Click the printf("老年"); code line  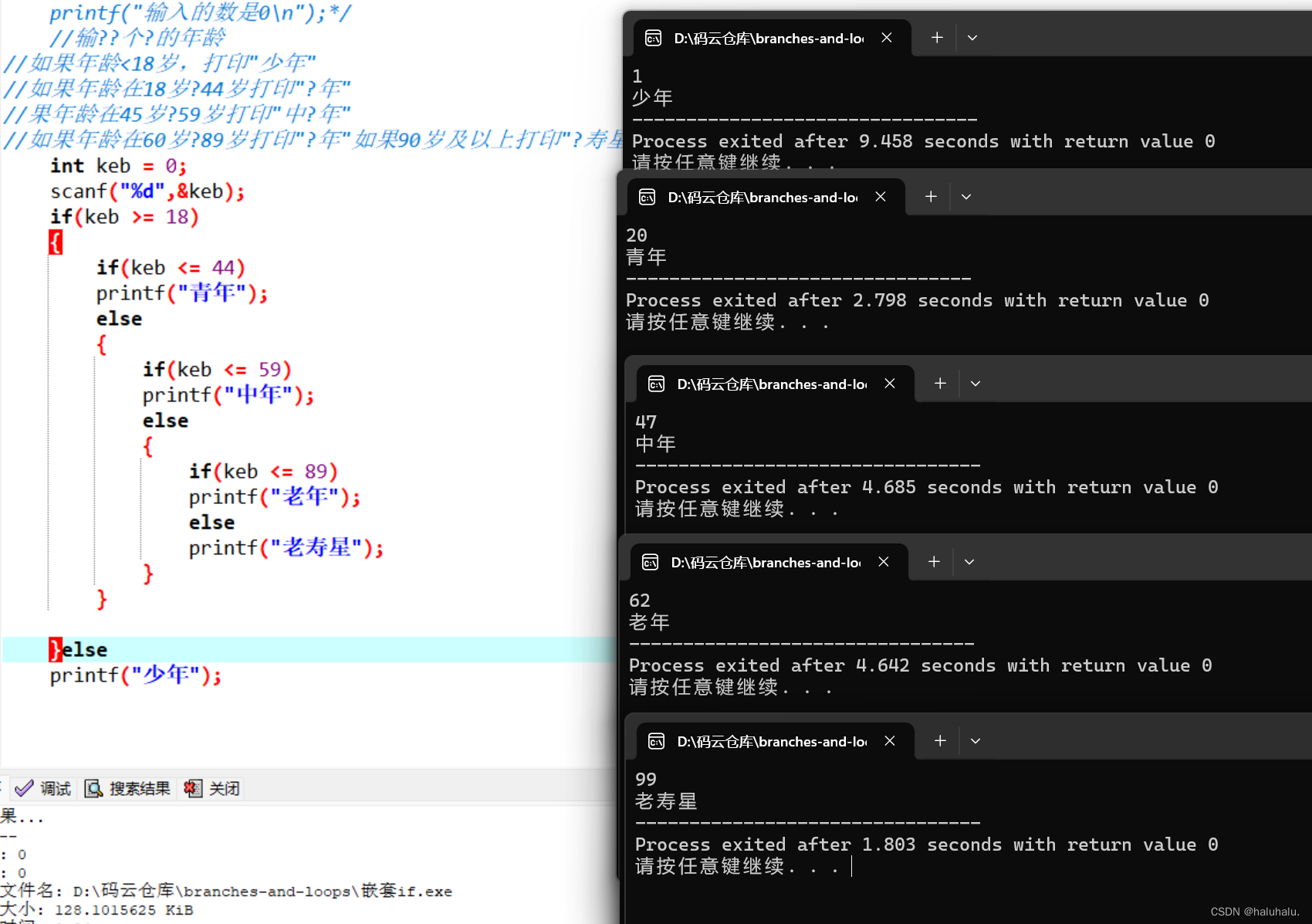pyautogui.click(x=275, y=497)
